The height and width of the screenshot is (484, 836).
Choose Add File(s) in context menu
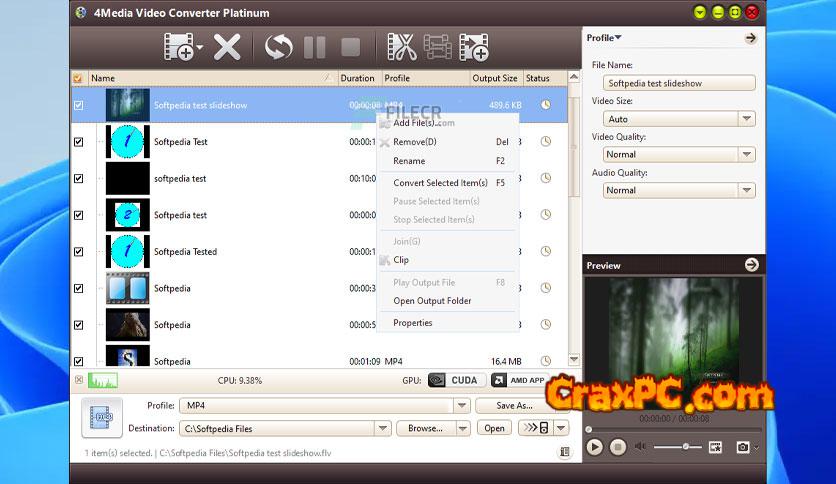448,123
